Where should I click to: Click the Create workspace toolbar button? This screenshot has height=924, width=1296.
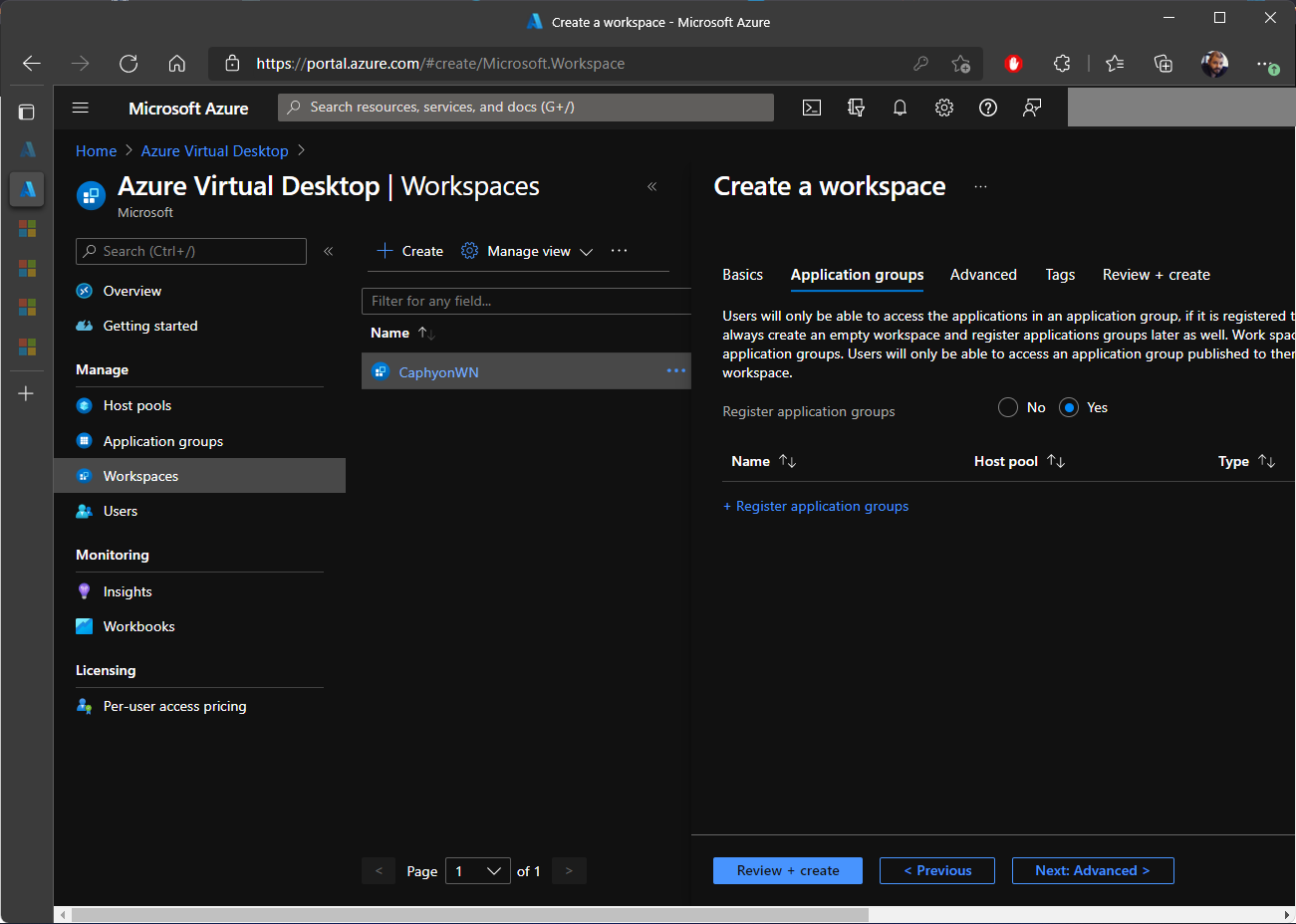click(x=410, y=251)
